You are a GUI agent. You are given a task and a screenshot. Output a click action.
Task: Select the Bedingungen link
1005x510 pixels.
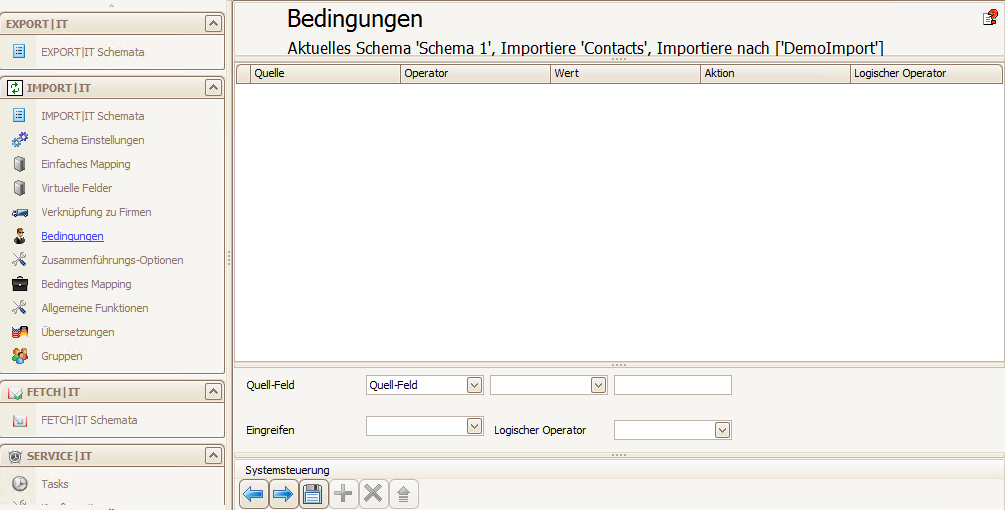click(72, 236)
